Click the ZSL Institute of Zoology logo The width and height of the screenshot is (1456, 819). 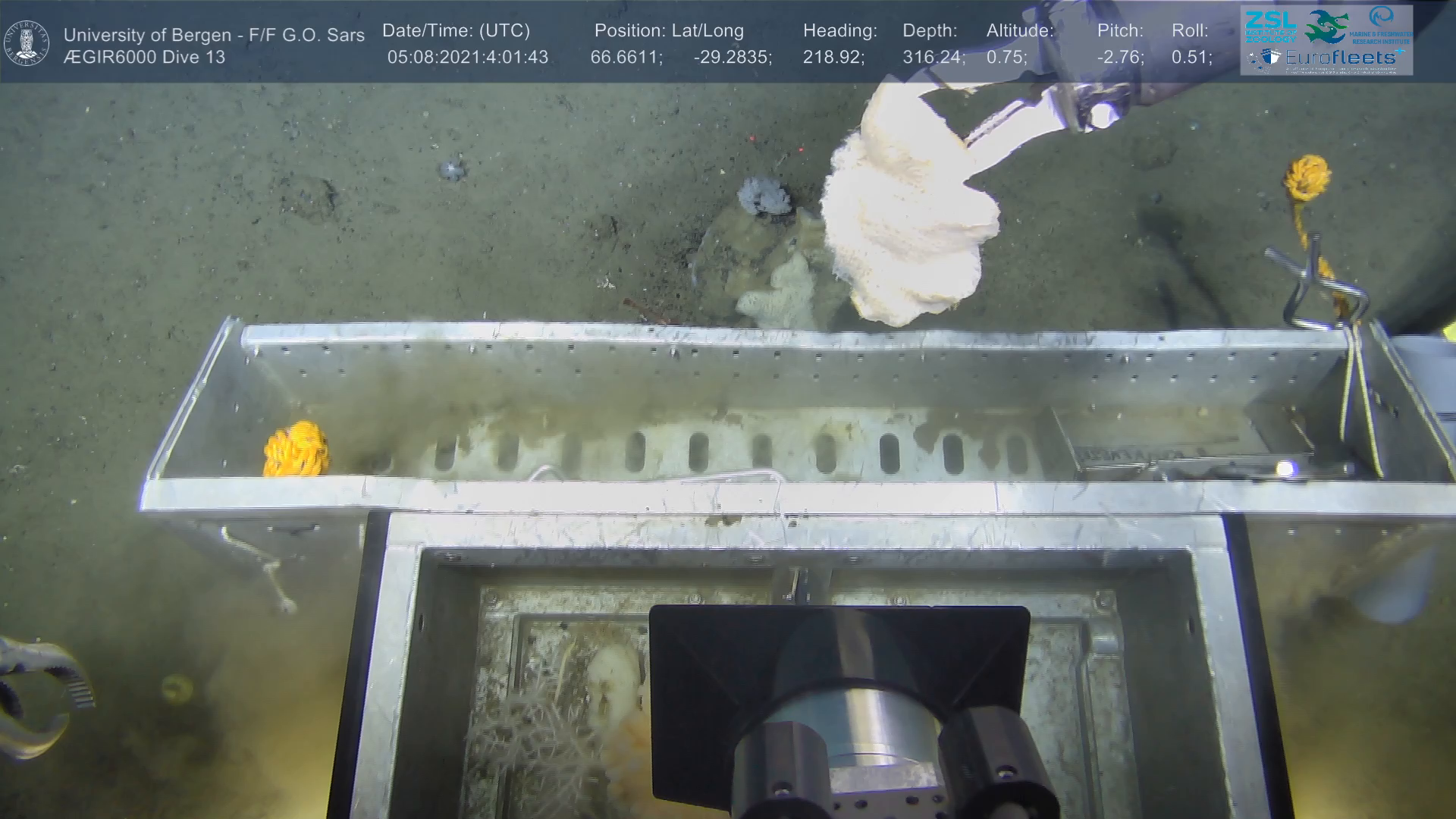tap(1270, 25)
